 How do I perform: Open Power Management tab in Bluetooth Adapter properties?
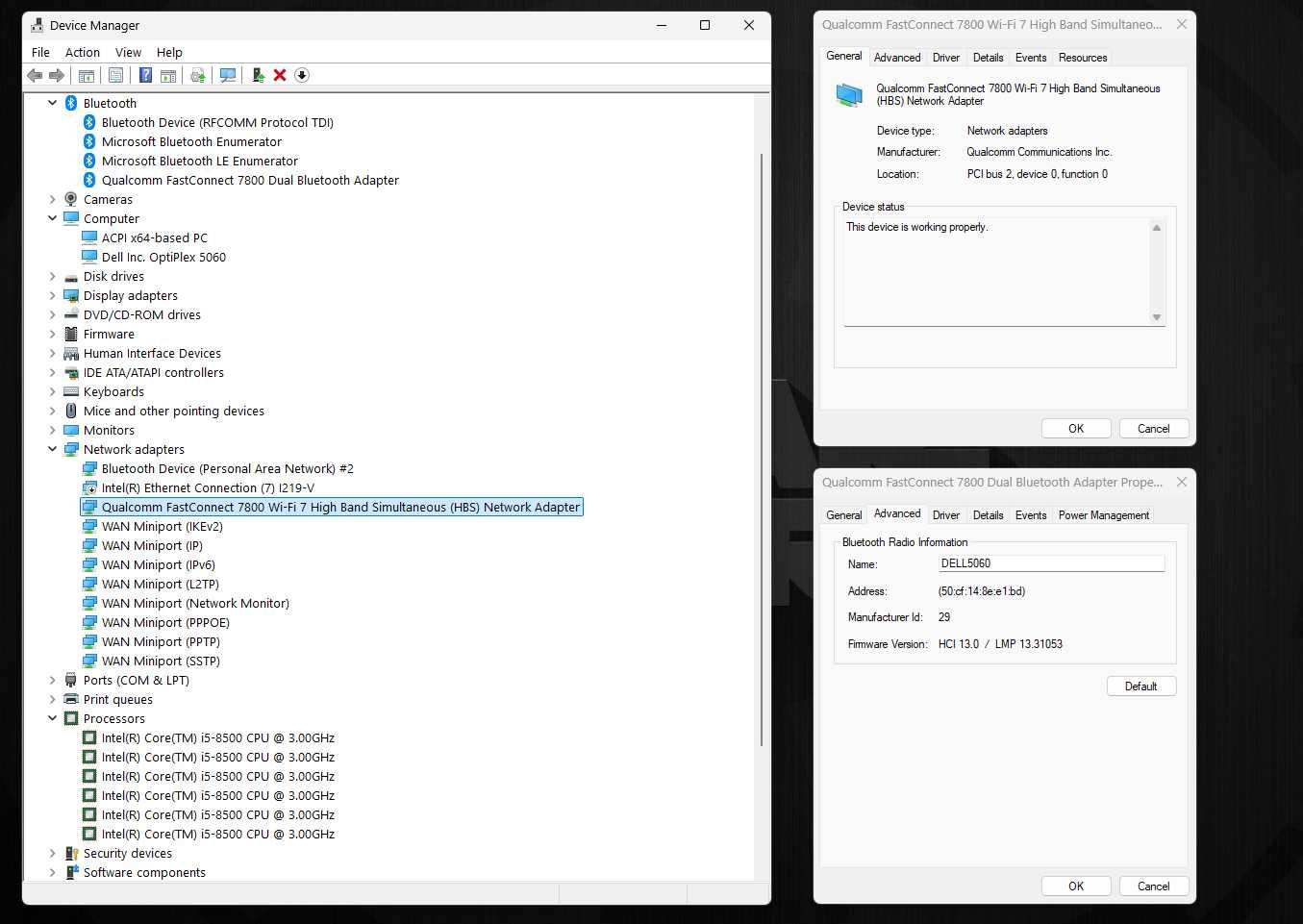click(x=1104, y=515)
